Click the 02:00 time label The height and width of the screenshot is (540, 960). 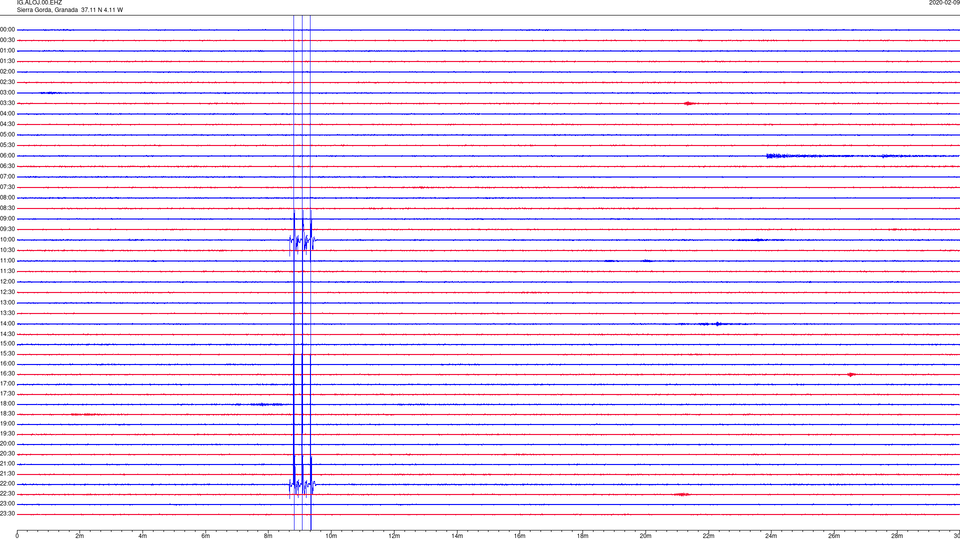[x=7, y=72]
